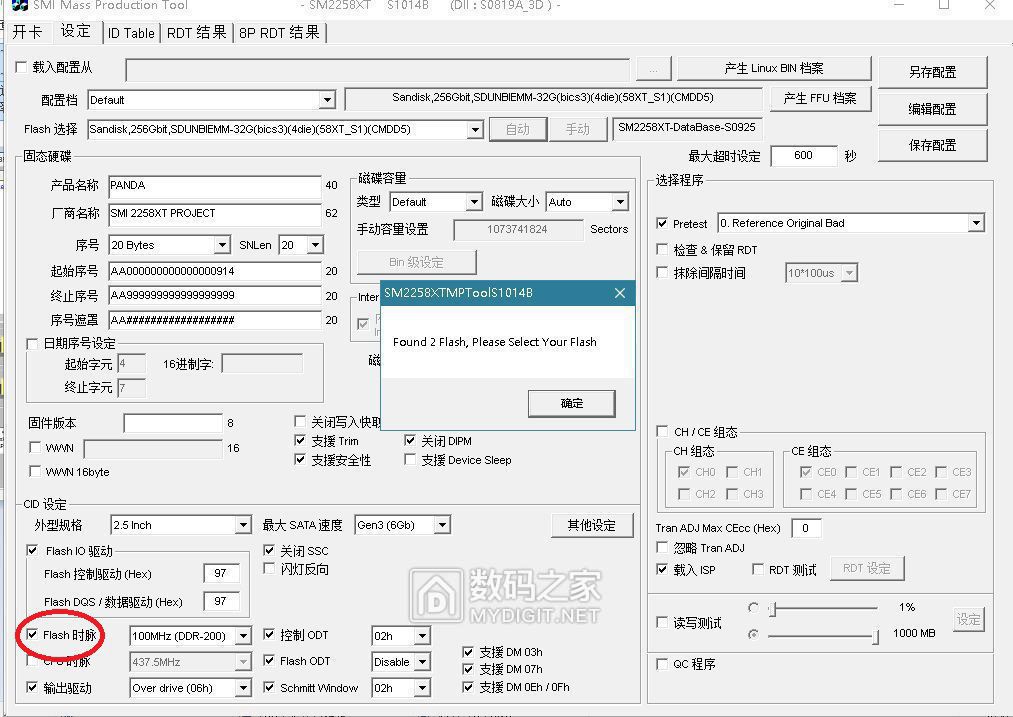The height and width of the screenshot is (717, 1013).
Task: Click Tran ADJ Max CEcc (Hex) field
Action: 806,528
